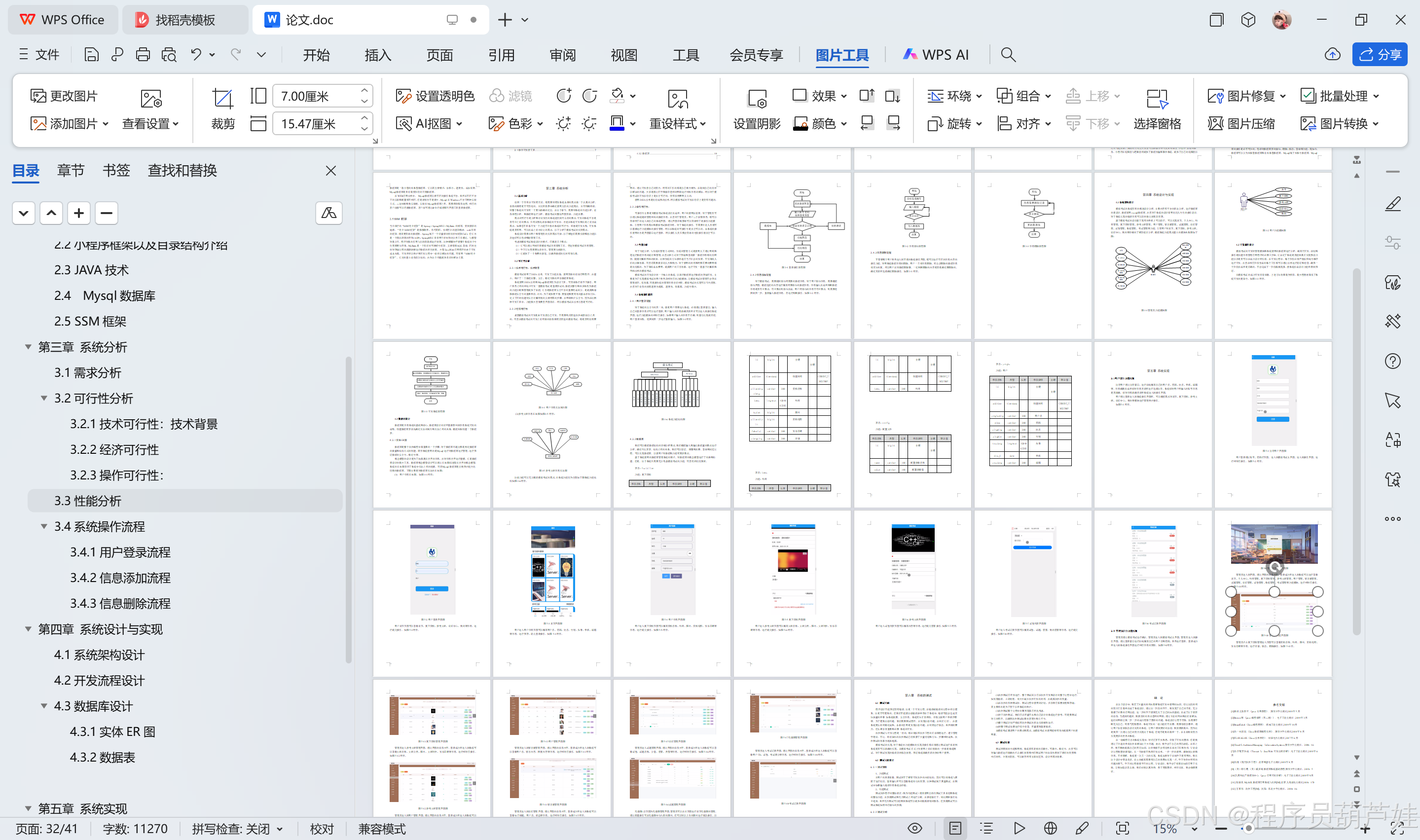
Task: Click the pen icon in right sidebar
Action: click(1393, 204)
